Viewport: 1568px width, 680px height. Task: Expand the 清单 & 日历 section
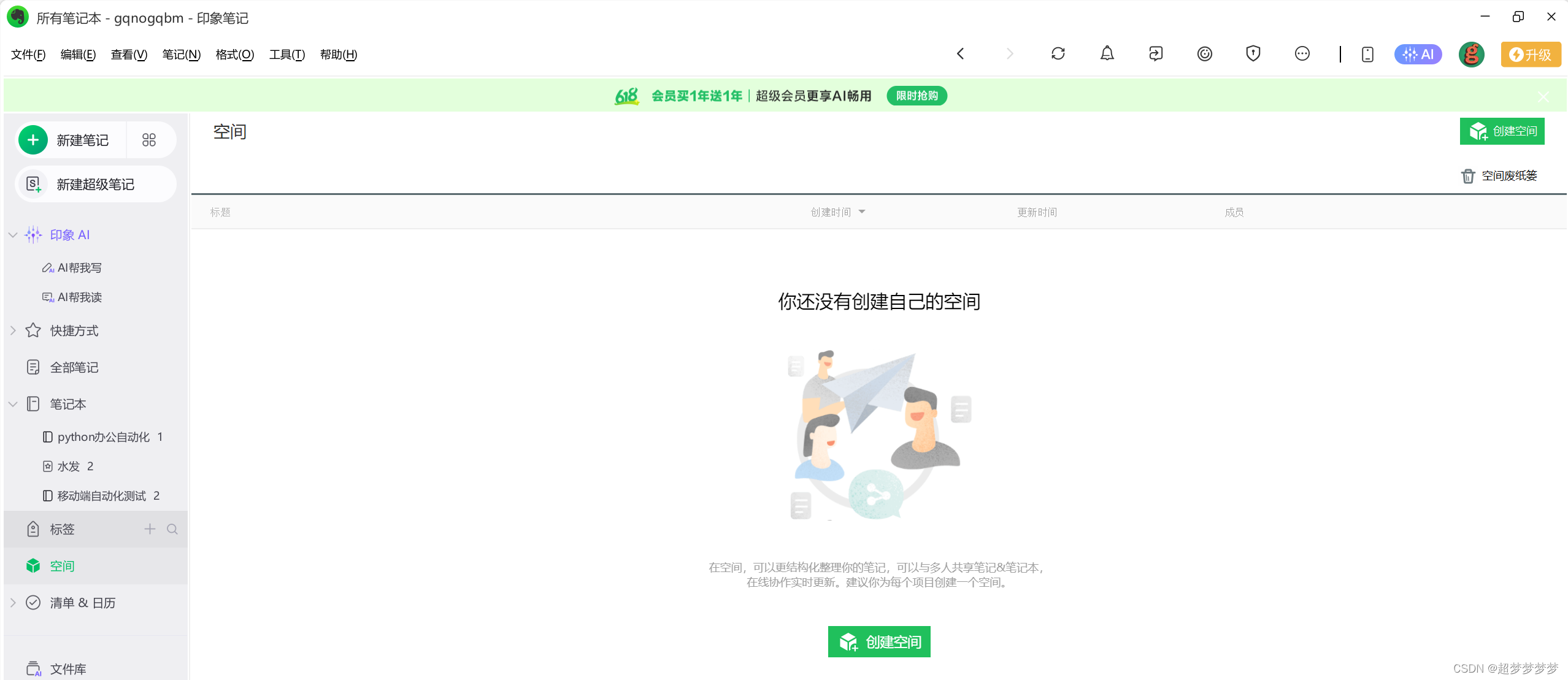click(13, 603)
